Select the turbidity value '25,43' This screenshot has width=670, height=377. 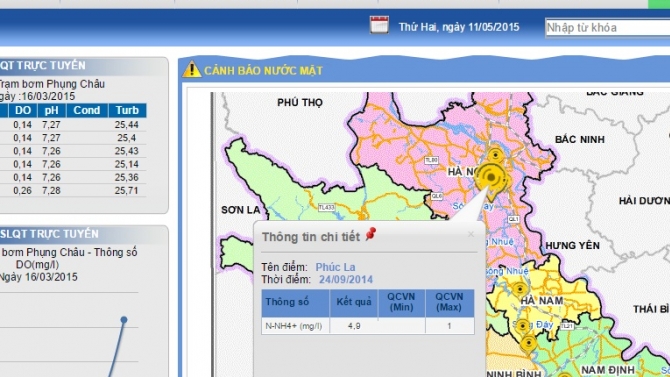click(x=126, y=151)
